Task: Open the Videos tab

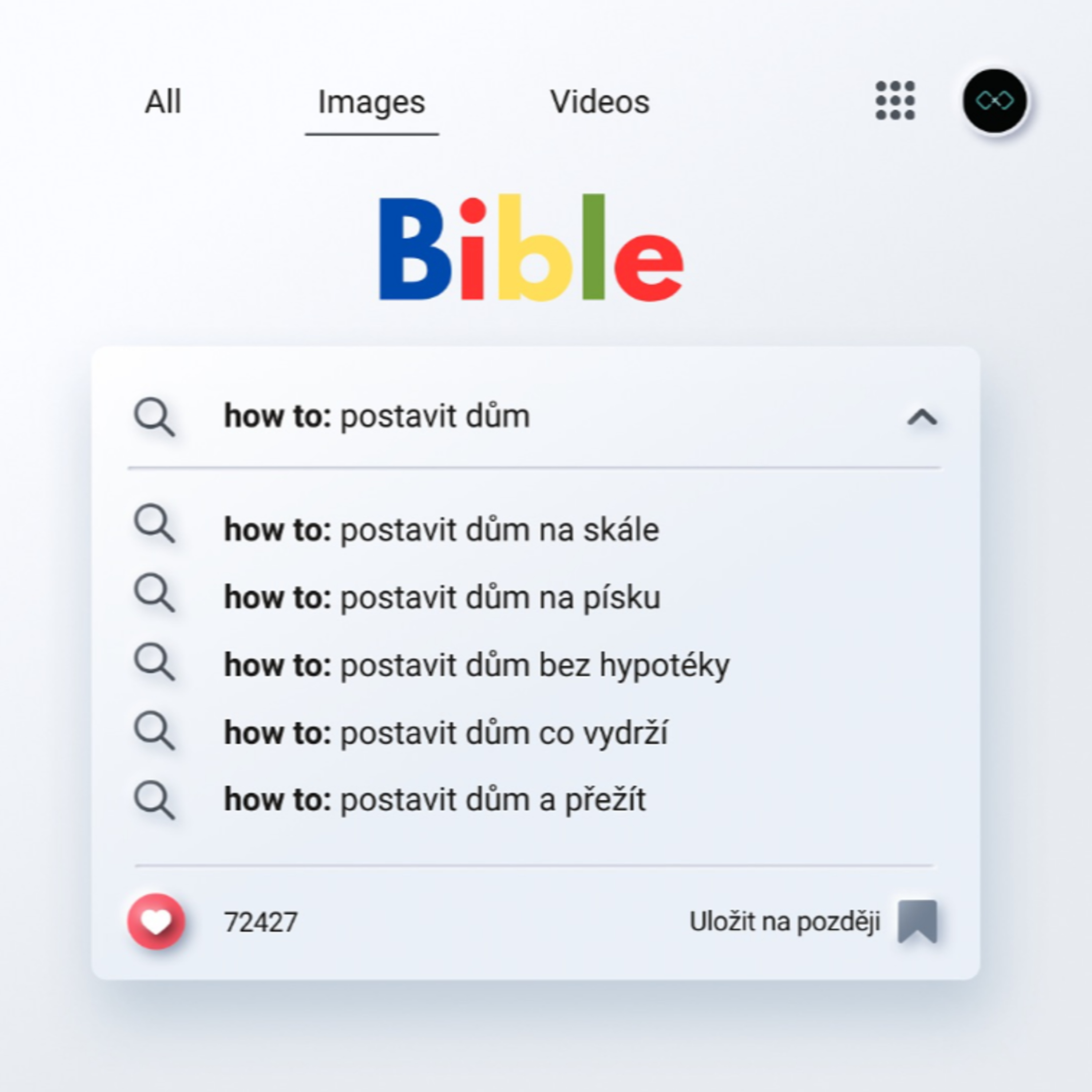Action: click(600, 102)
